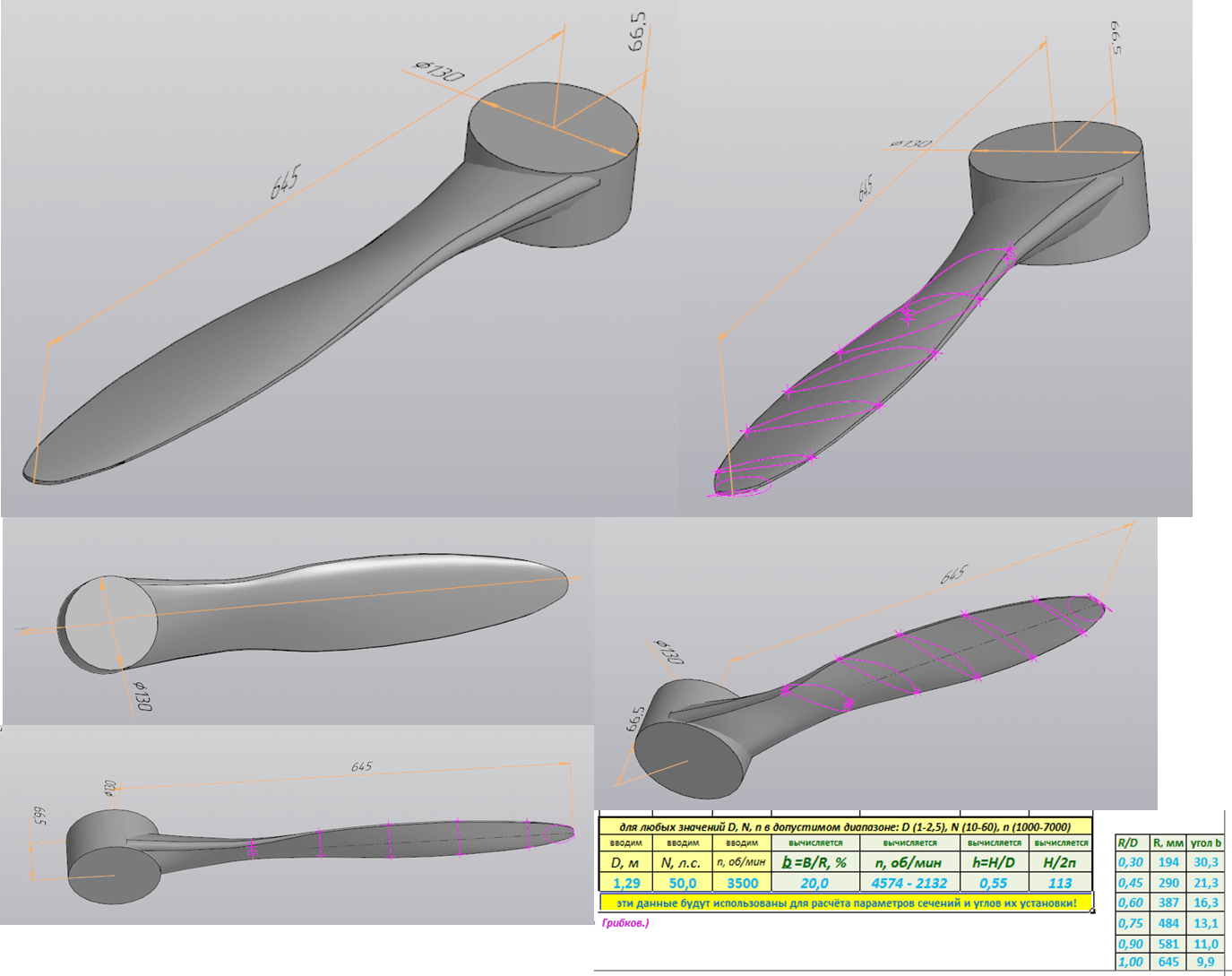This screenshot has width=1232, height=976.
Task: Select the 'H/2п' header cell
Action: click(x=1060, y=862)
